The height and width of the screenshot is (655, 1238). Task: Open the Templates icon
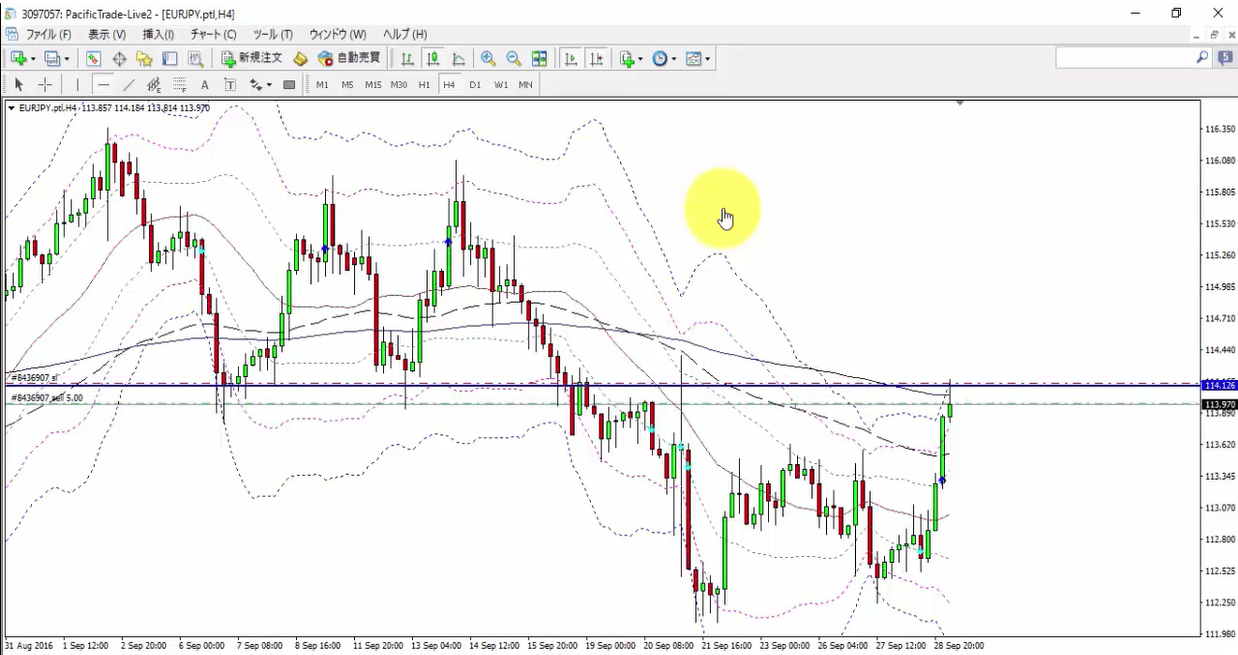click(694, 59)
